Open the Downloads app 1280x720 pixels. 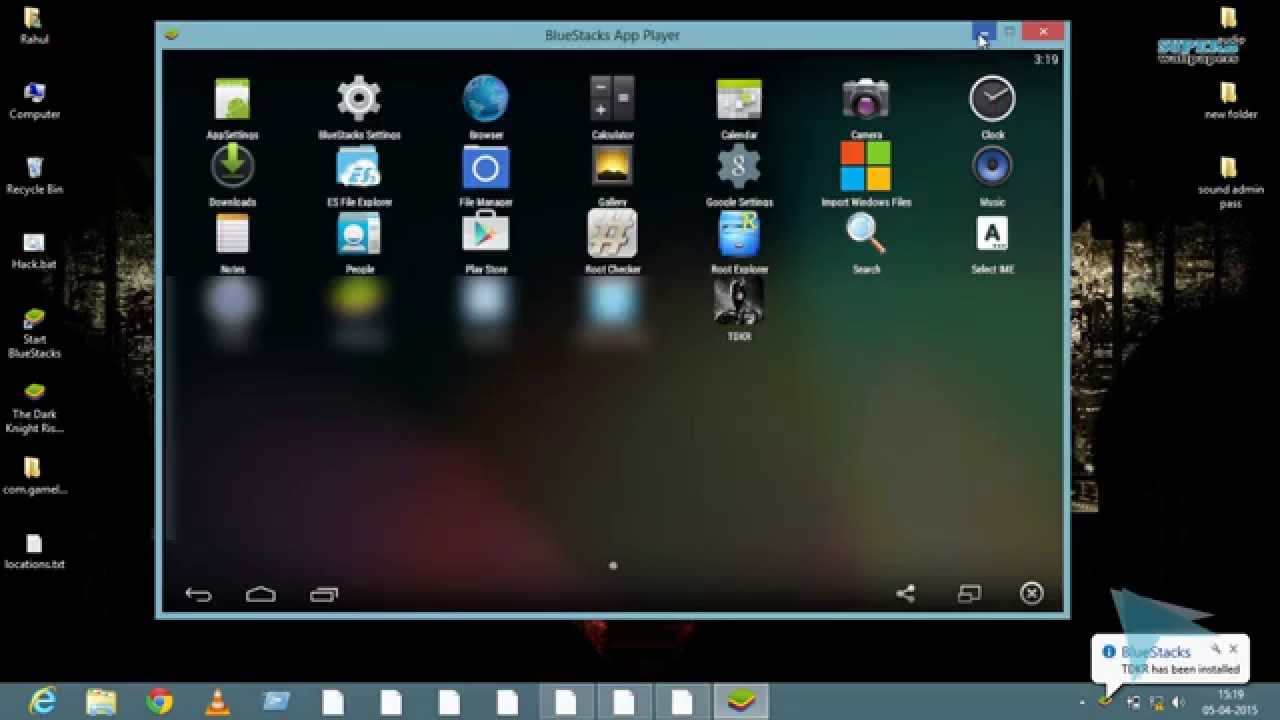[232, 167]
